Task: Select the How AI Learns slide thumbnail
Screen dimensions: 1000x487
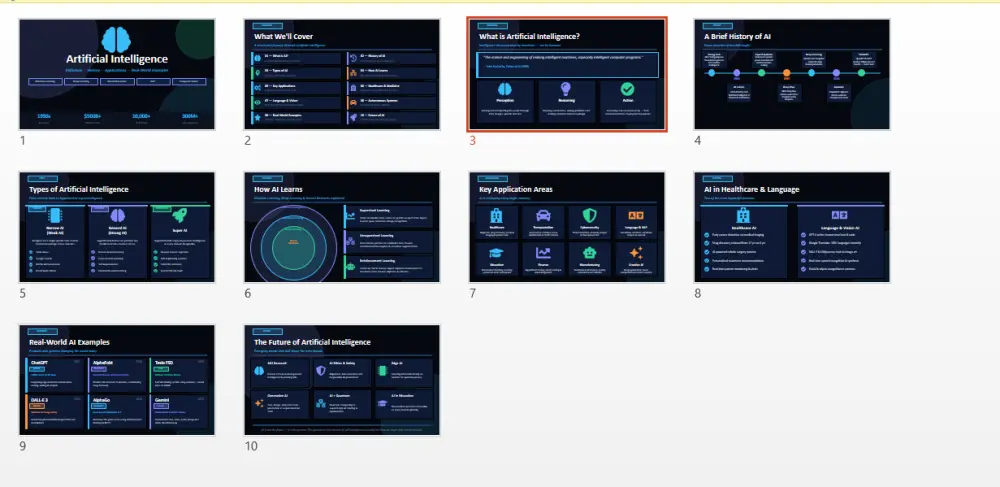Action: tap(342, 227)
